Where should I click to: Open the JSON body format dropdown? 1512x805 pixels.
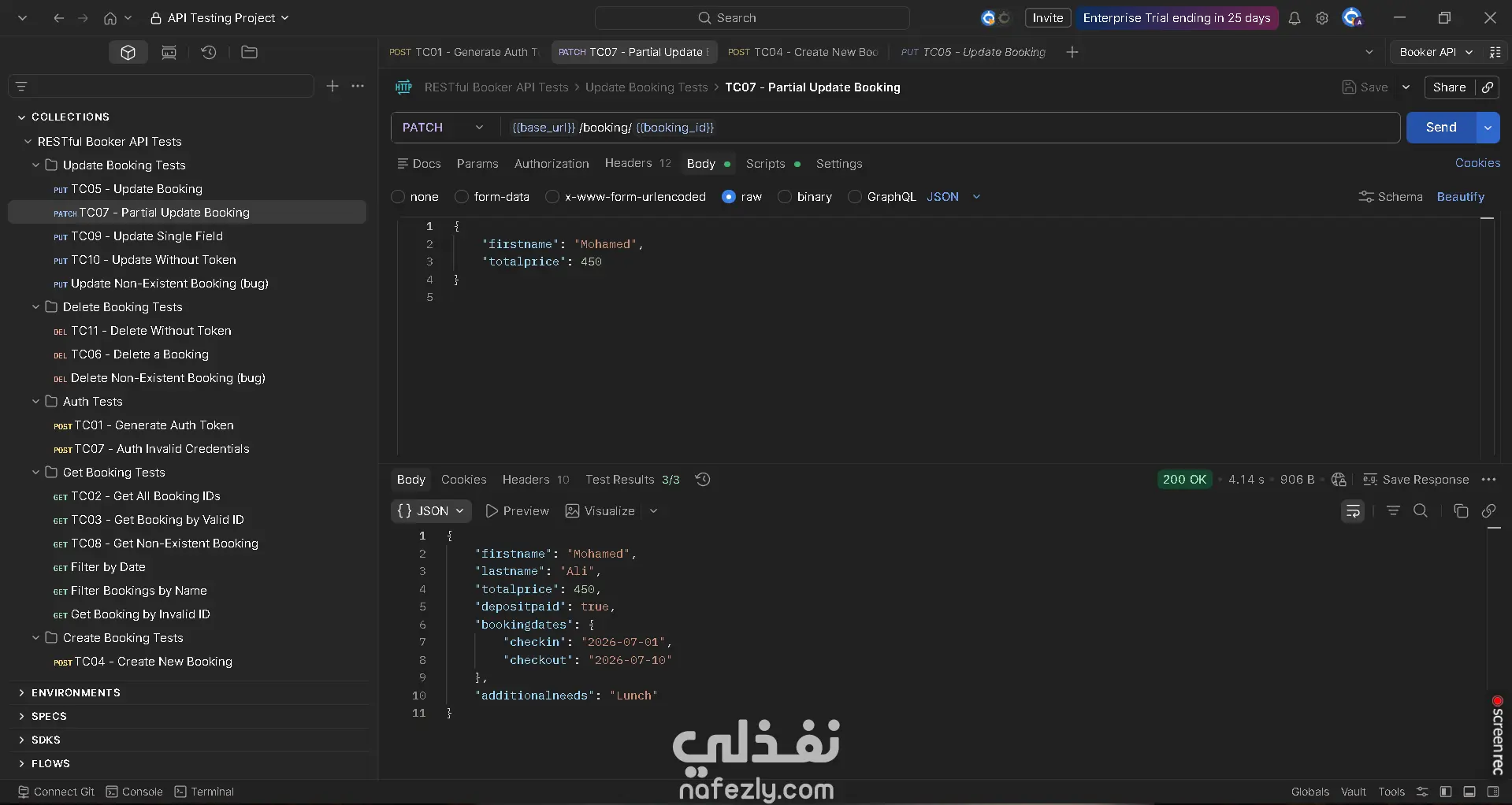pos(953,197)
